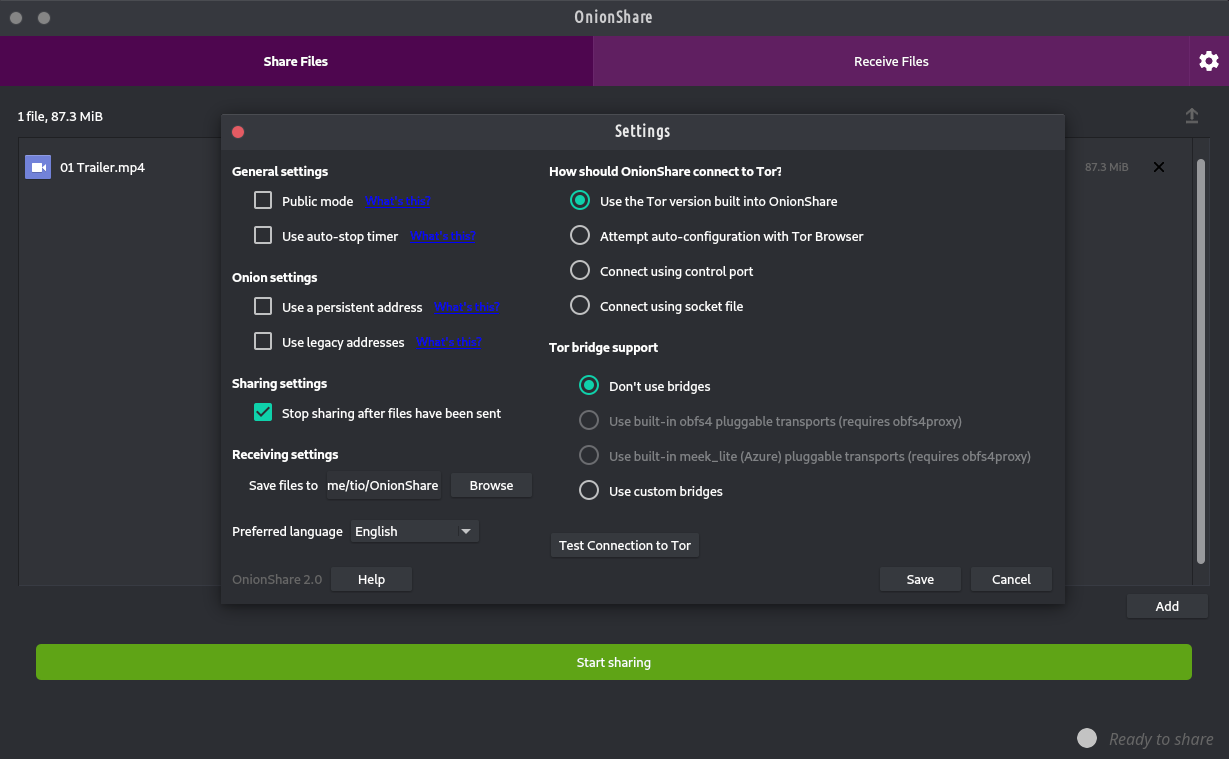Click Browse to choose save folder
The width and height of the screenshot is (1229, 759).
pyautogui.click(x=491, y=485)
